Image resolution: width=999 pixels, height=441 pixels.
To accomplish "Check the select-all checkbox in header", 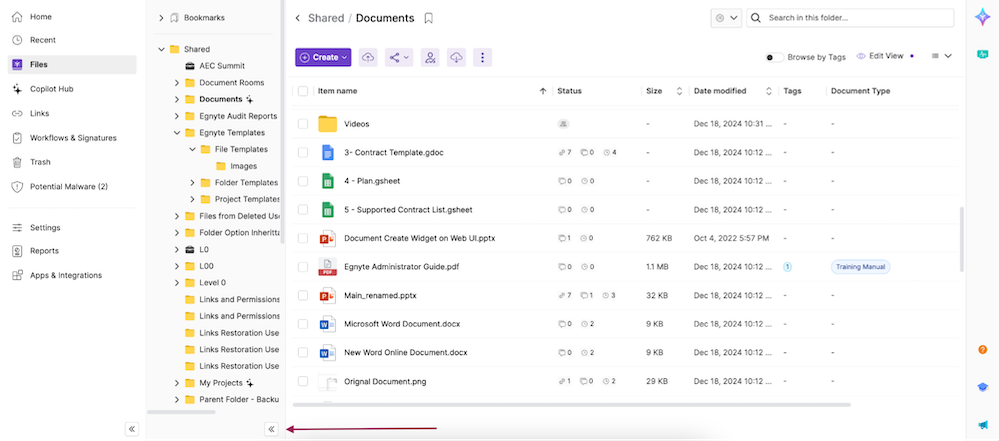I will [x=303, y=91].
